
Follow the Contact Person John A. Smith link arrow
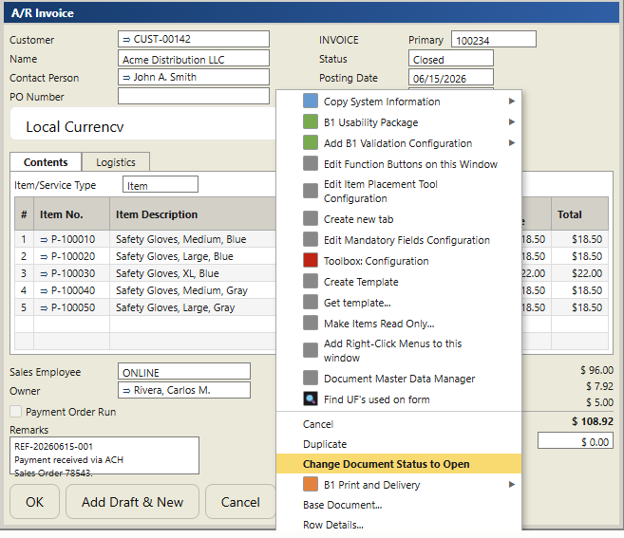click(126, 78)
